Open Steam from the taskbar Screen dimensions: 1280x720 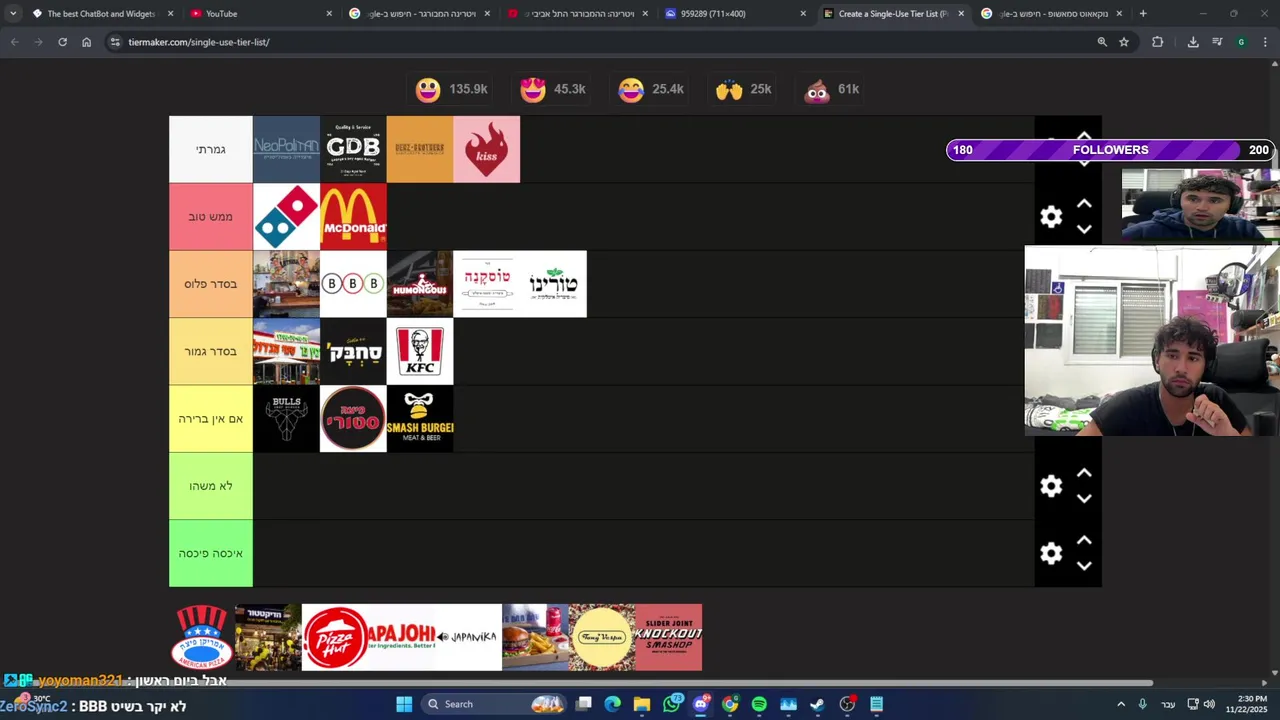coord(817,704)
